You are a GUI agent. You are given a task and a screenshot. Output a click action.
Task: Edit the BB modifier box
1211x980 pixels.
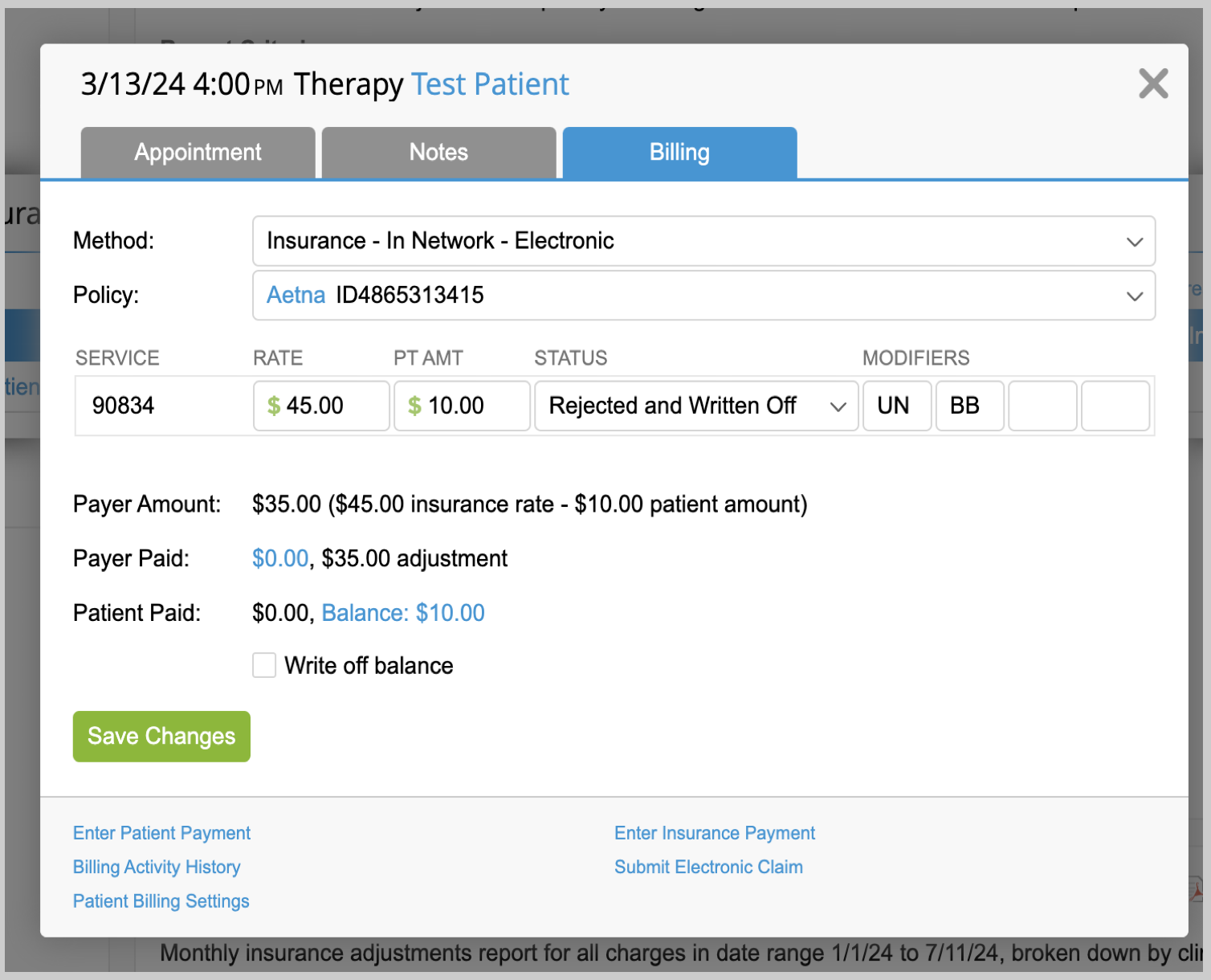969,406
